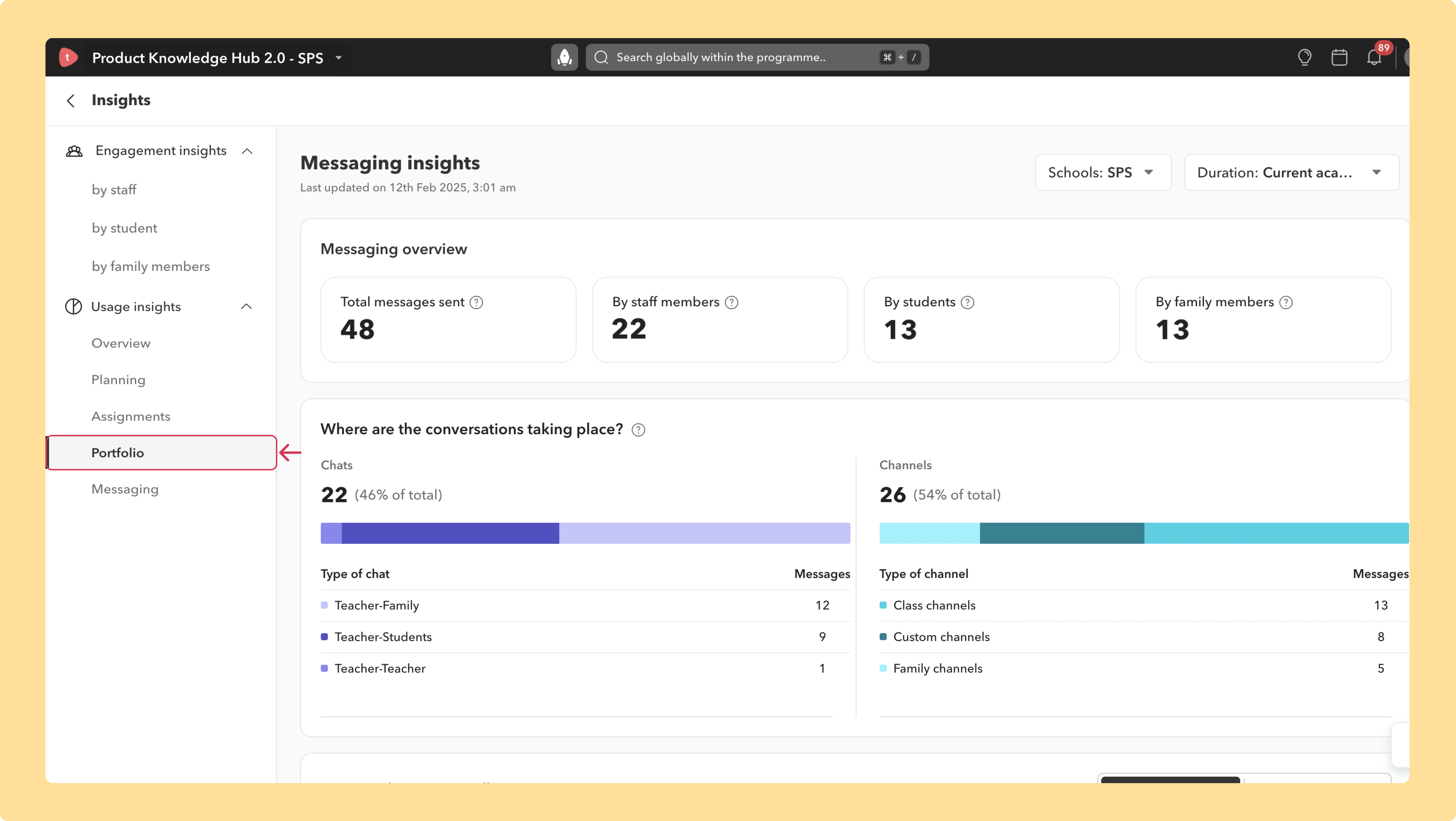This screenshot has width=1456, height=821.
Task: Open the by staff insights page
Action: (114, 190)
